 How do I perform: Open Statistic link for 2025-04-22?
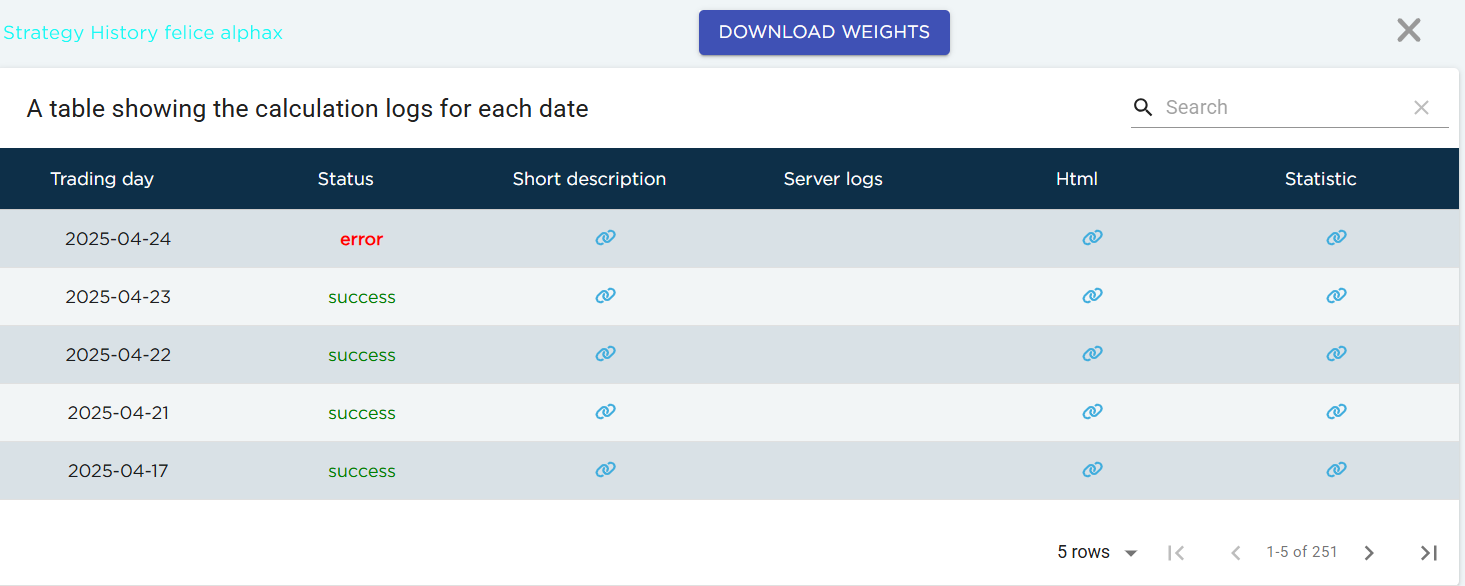click(1336, 354)
